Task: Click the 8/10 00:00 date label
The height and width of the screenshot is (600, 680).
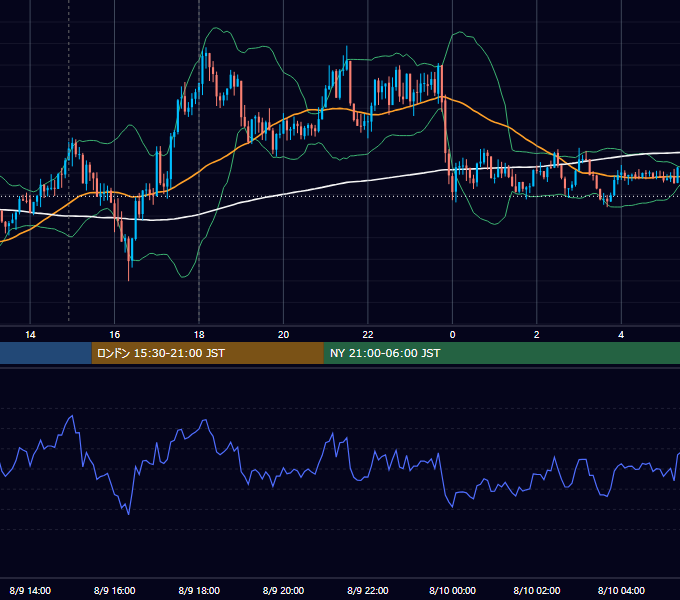Action: click(452, 590)
